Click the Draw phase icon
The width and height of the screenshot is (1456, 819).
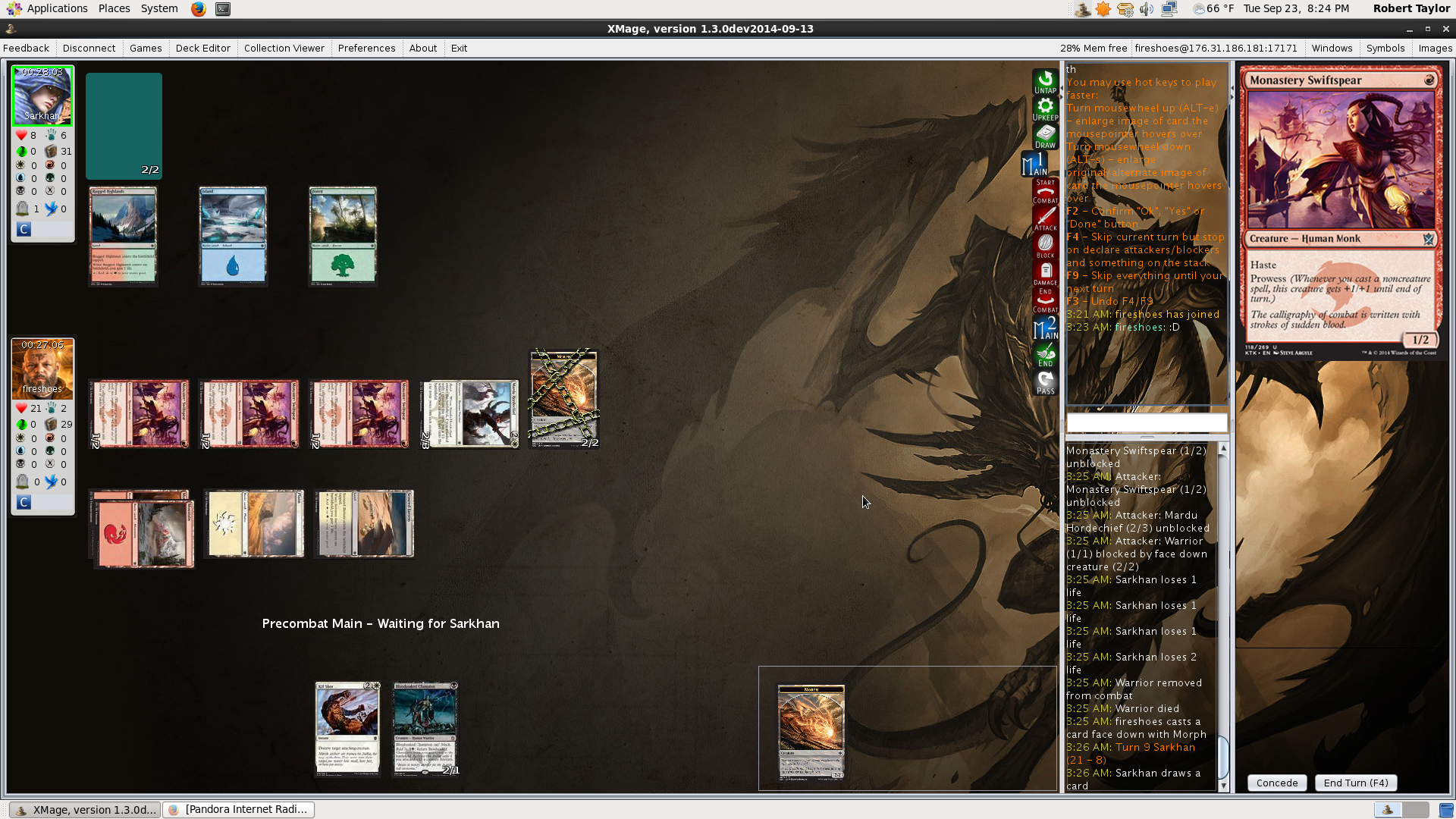(1045, 136)
